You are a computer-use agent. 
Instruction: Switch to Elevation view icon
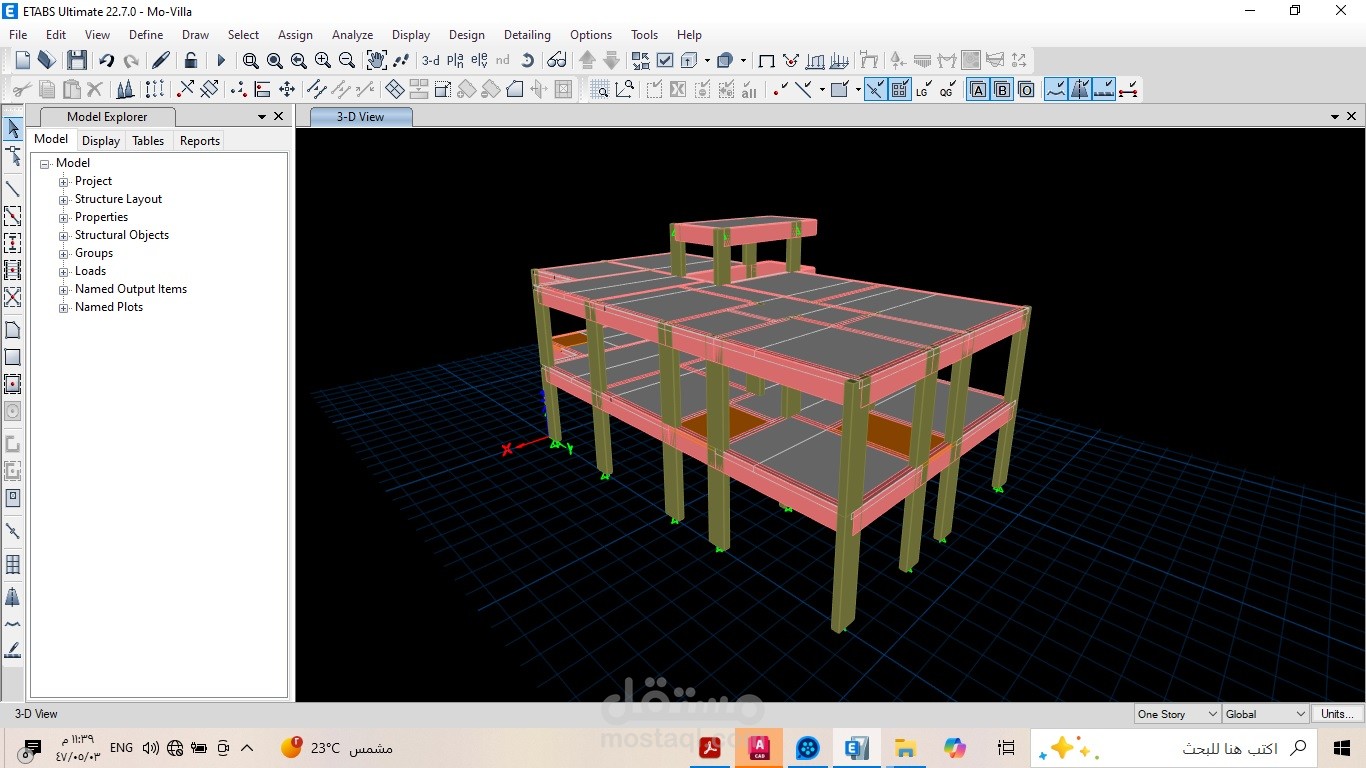479,61
